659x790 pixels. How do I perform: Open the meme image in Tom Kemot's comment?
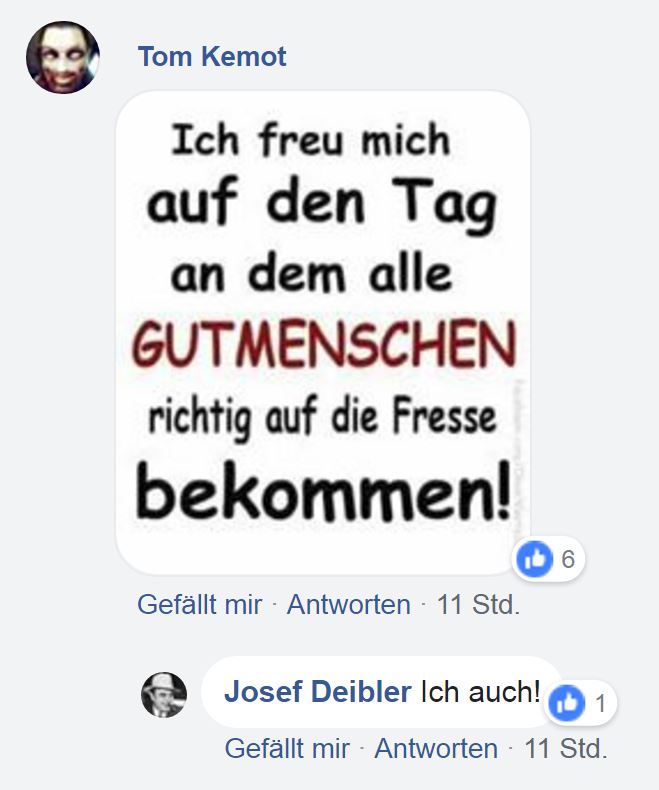323,333
